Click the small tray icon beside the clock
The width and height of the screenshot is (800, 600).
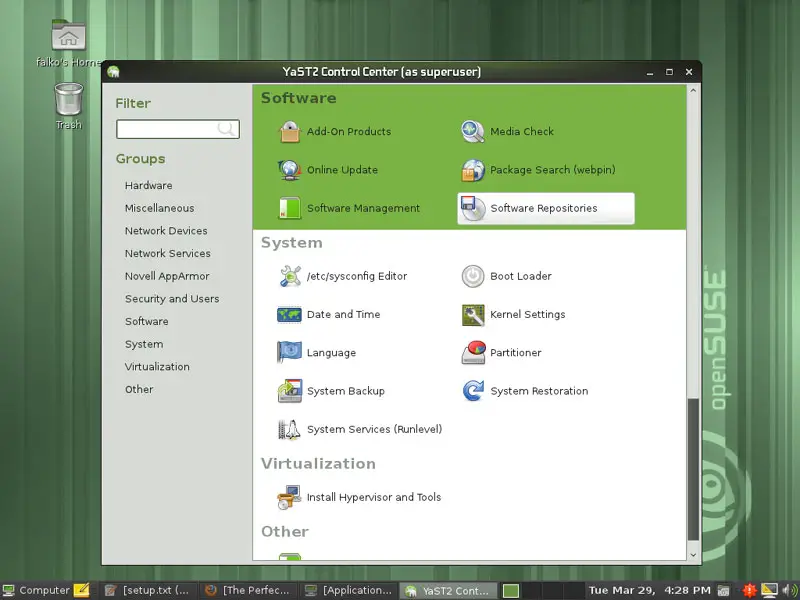click(723, 591)
